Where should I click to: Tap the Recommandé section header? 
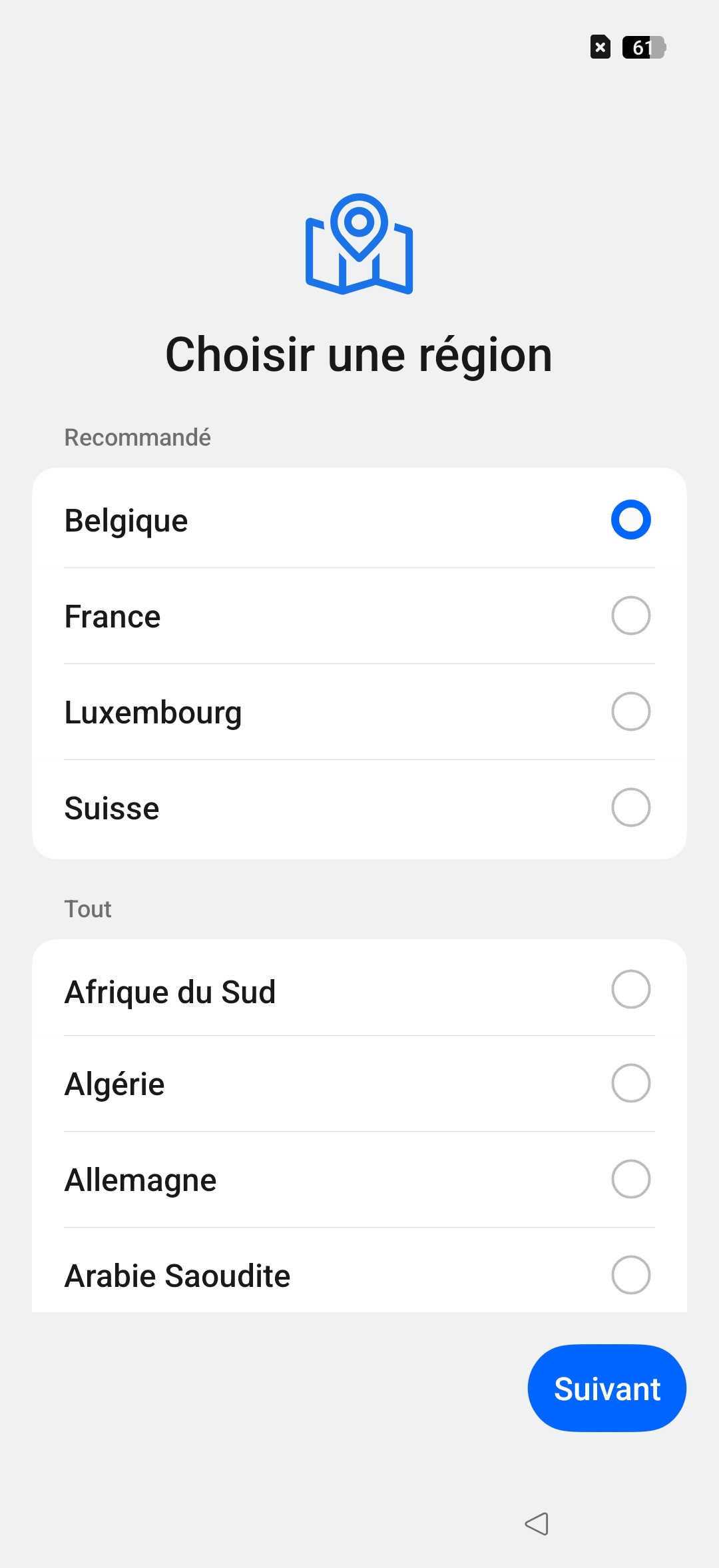[137, 438]
